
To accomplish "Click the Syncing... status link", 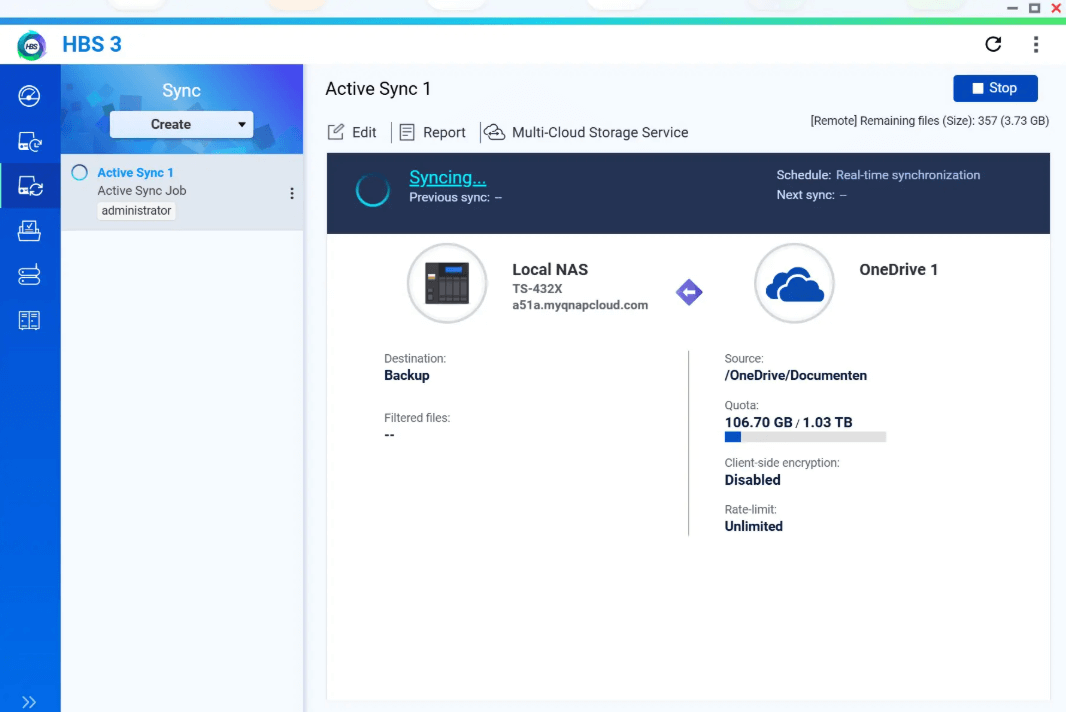I will pyautogui.click(x=447, y=178).
